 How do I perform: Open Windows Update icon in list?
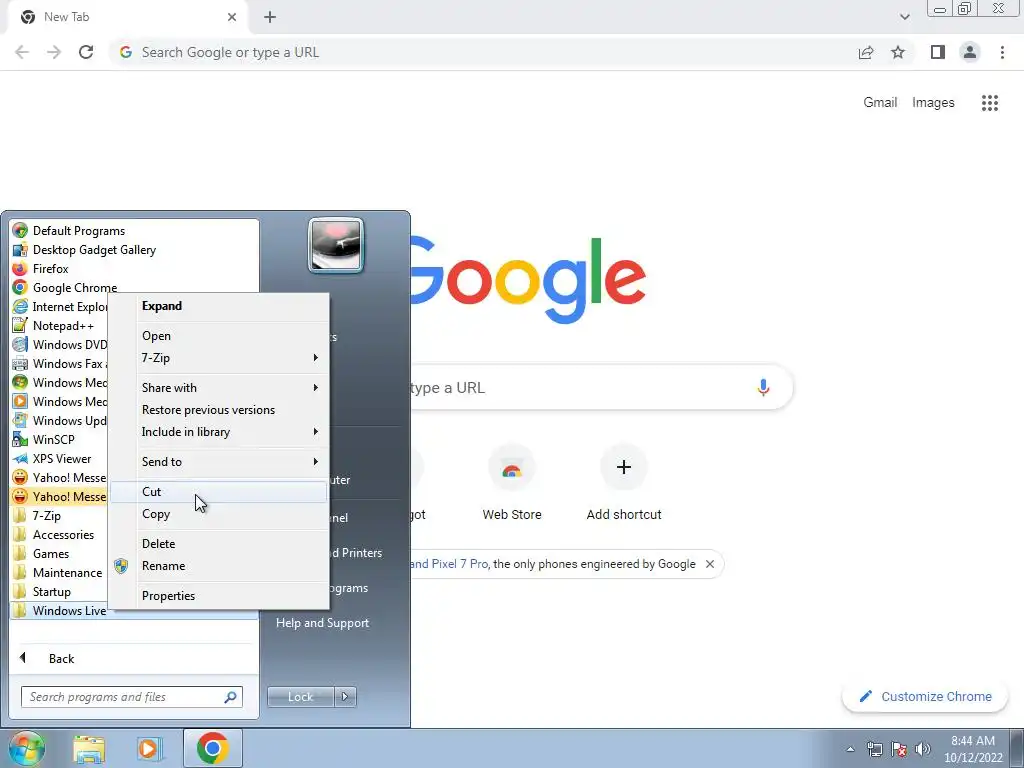click(20, 420)
